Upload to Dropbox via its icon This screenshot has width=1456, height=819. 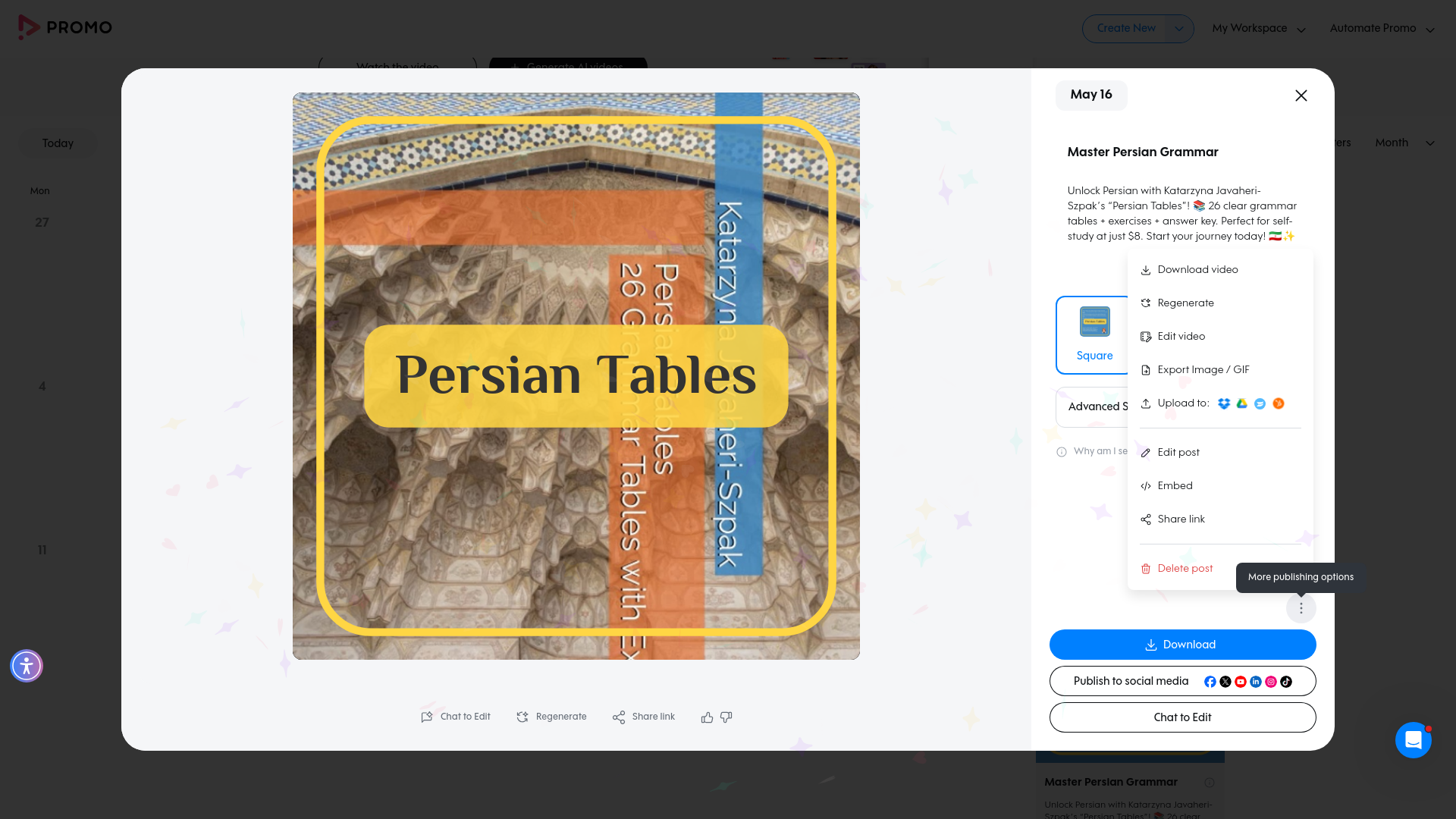1224,403
